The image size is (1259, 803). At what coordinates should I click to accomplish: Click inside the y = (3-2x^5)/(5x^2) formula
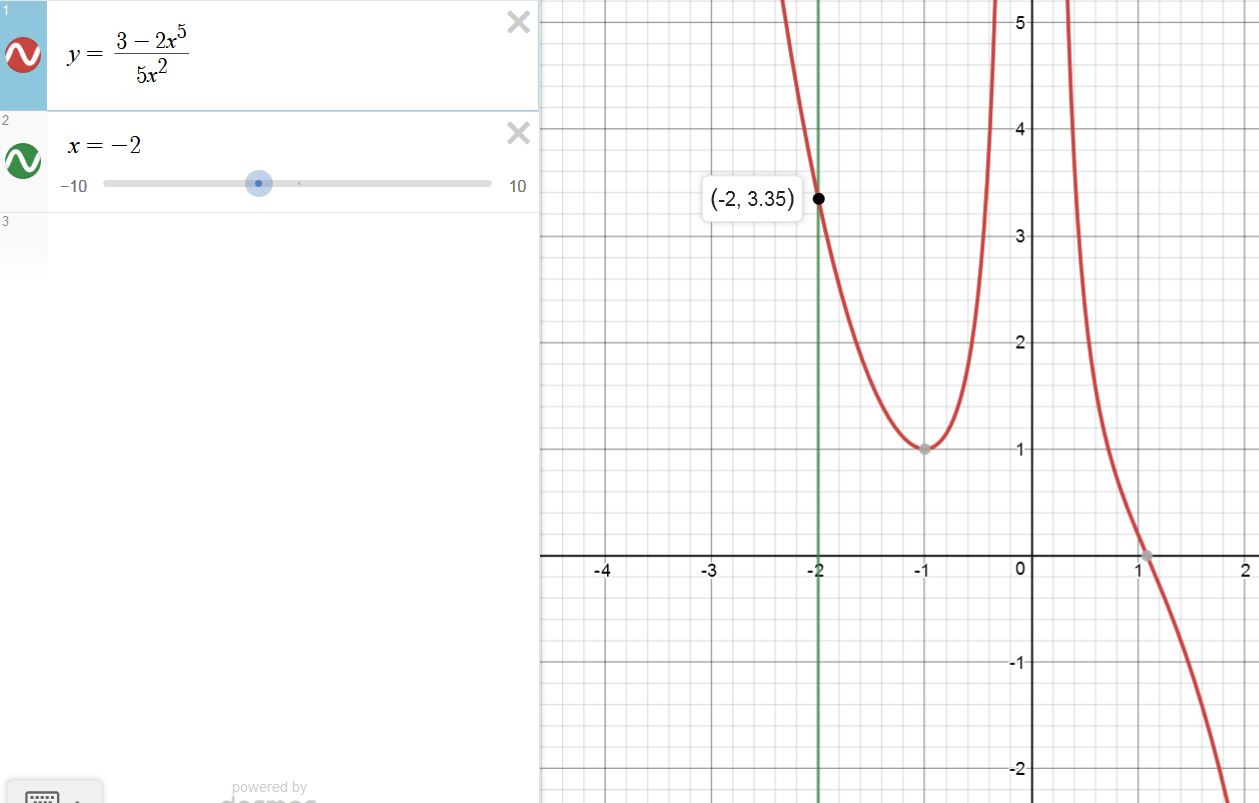click(x=128, y=55)
